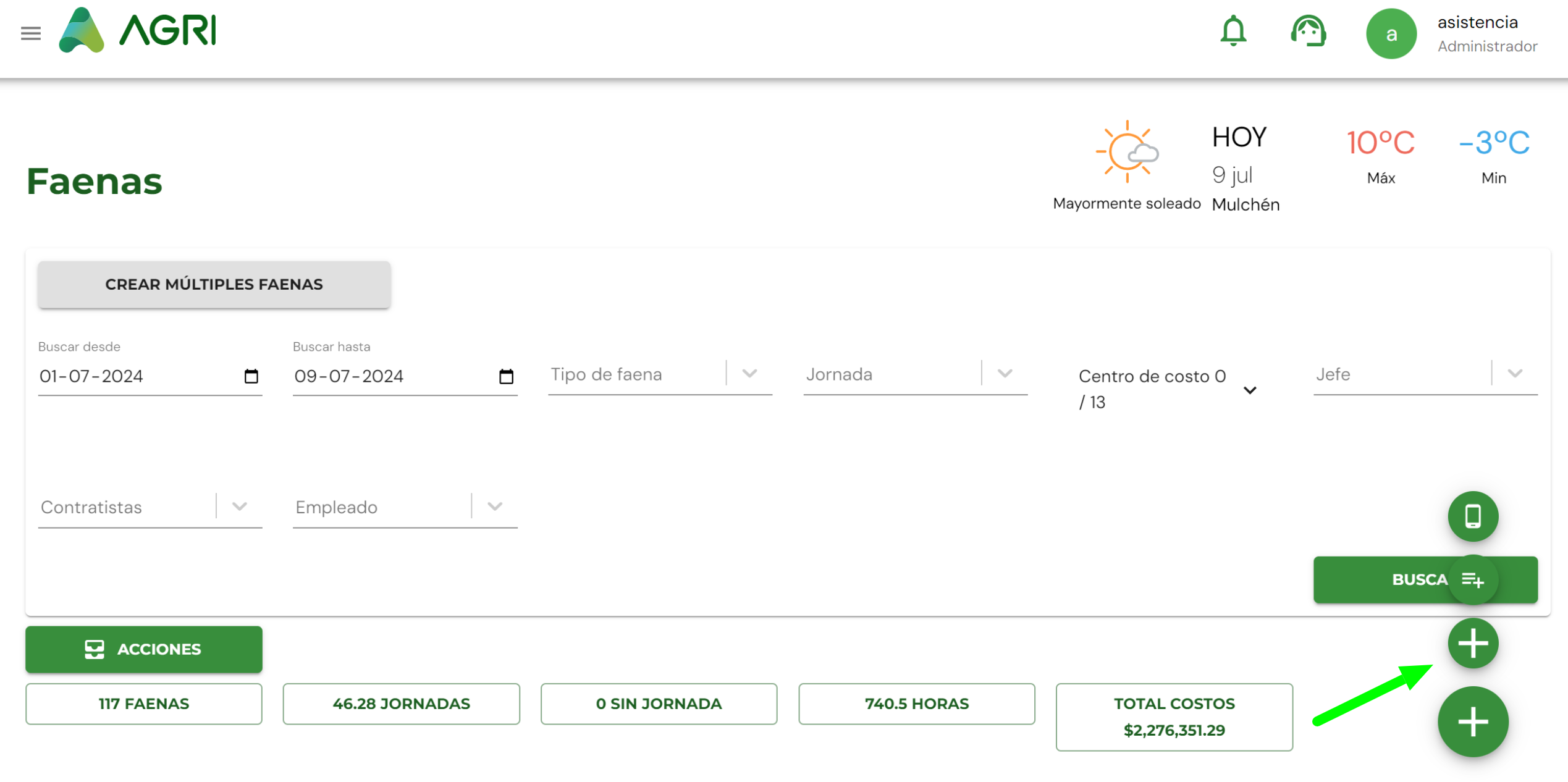Click the 0 Sin Jornada summary box

pyautogui.click(x=659, y=704)
